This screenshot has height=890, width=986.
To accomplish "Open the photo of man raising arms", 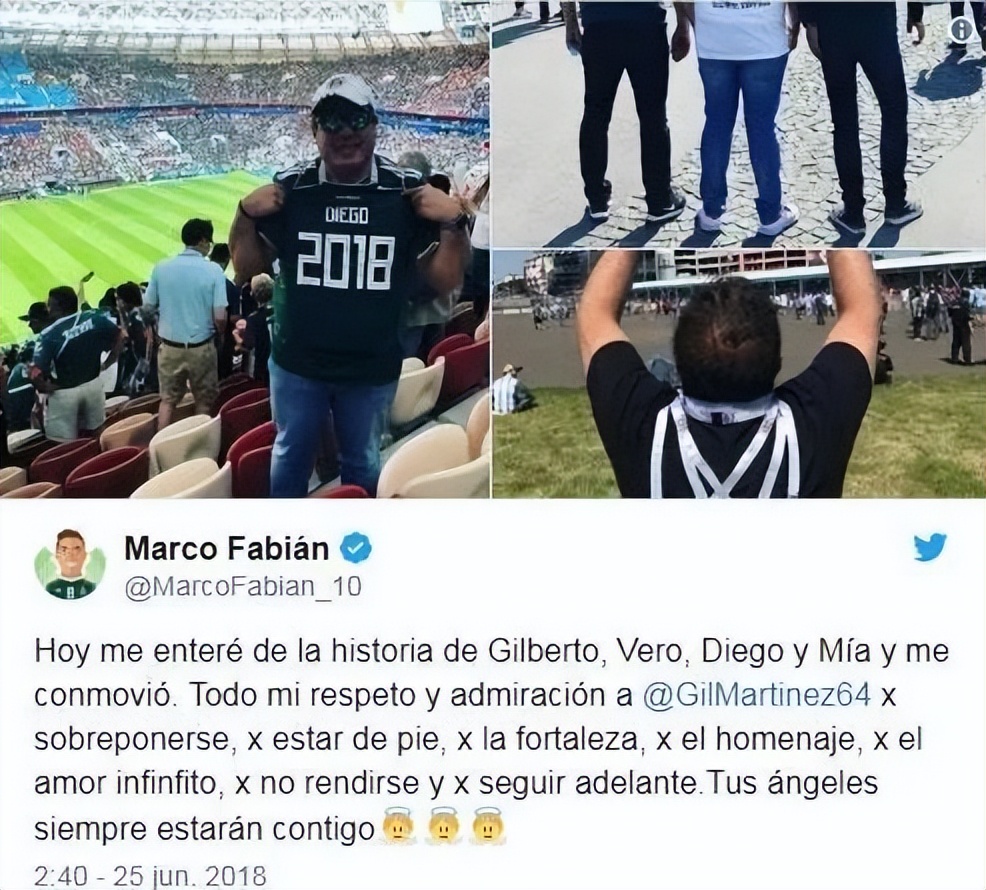I will (739, 374).
